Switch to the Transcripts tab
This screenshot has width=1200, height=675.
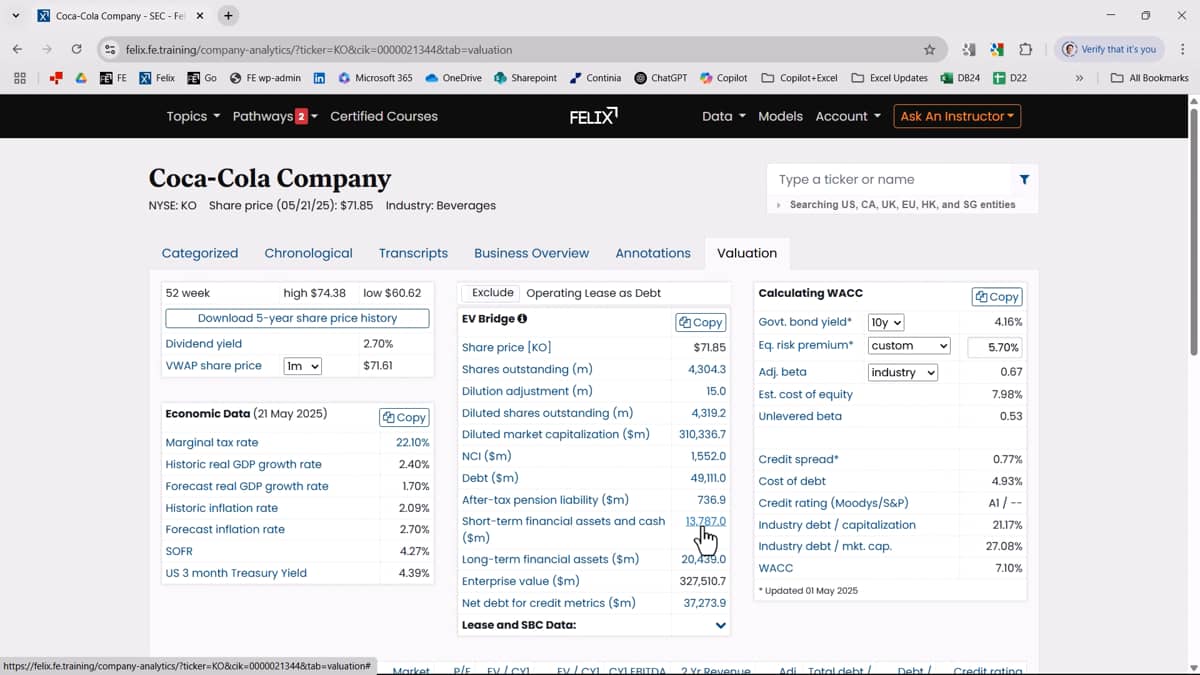tap(413, 253)
